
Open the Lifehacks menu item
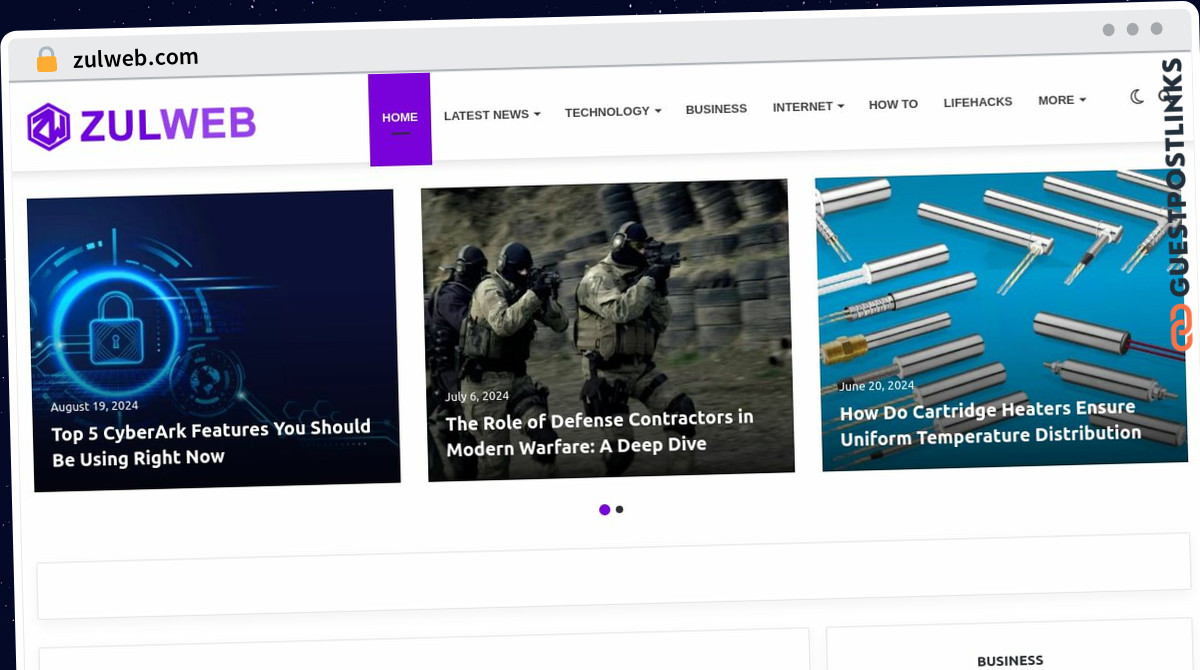coord(978,102)
